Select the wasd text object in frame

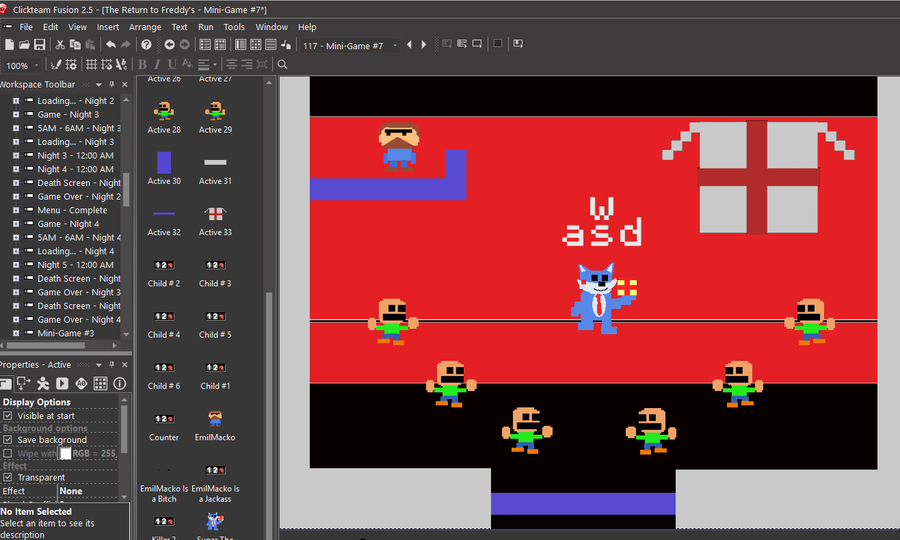pos(602,222)
